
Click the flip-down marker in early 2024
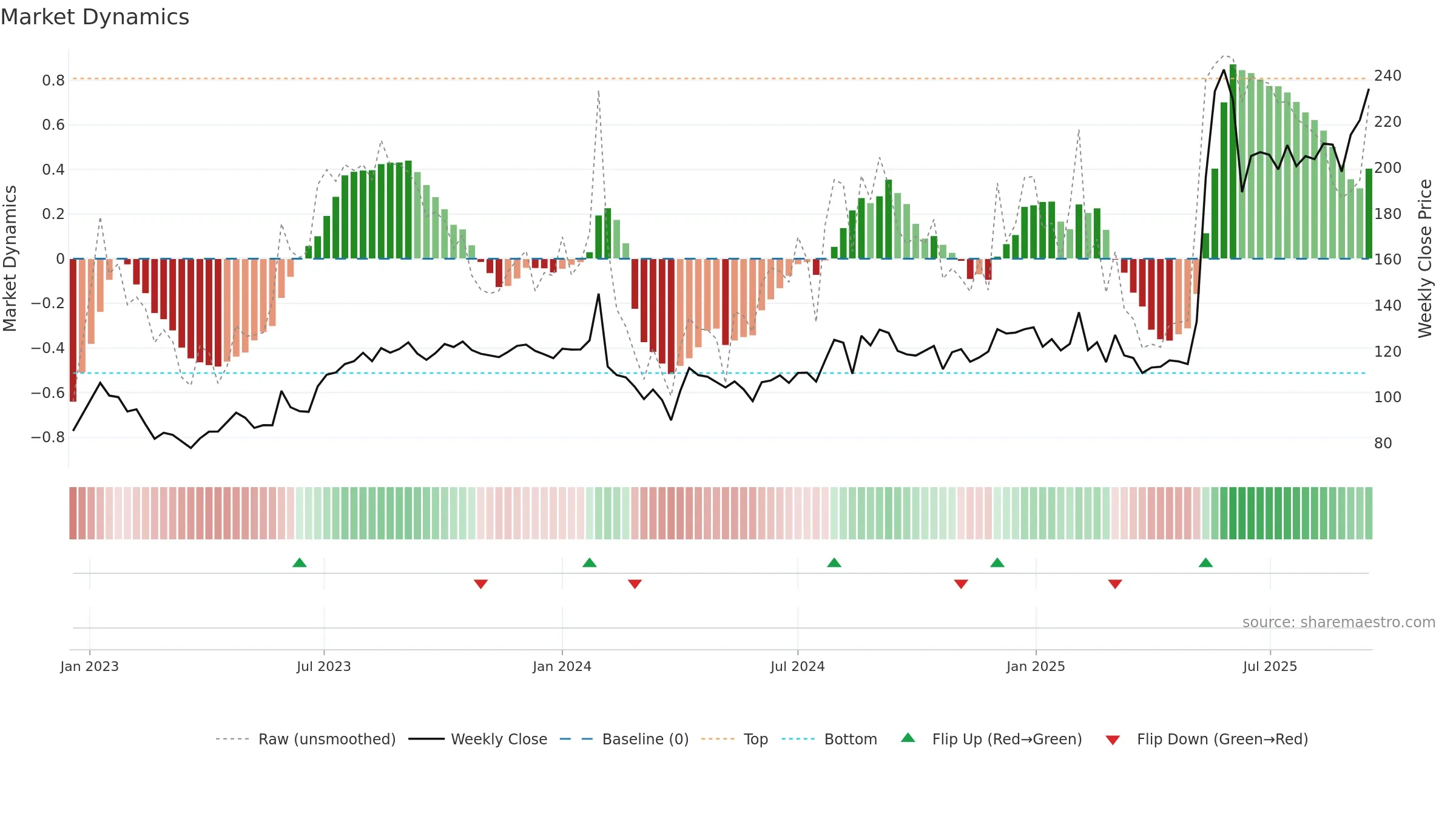[635, 584]
